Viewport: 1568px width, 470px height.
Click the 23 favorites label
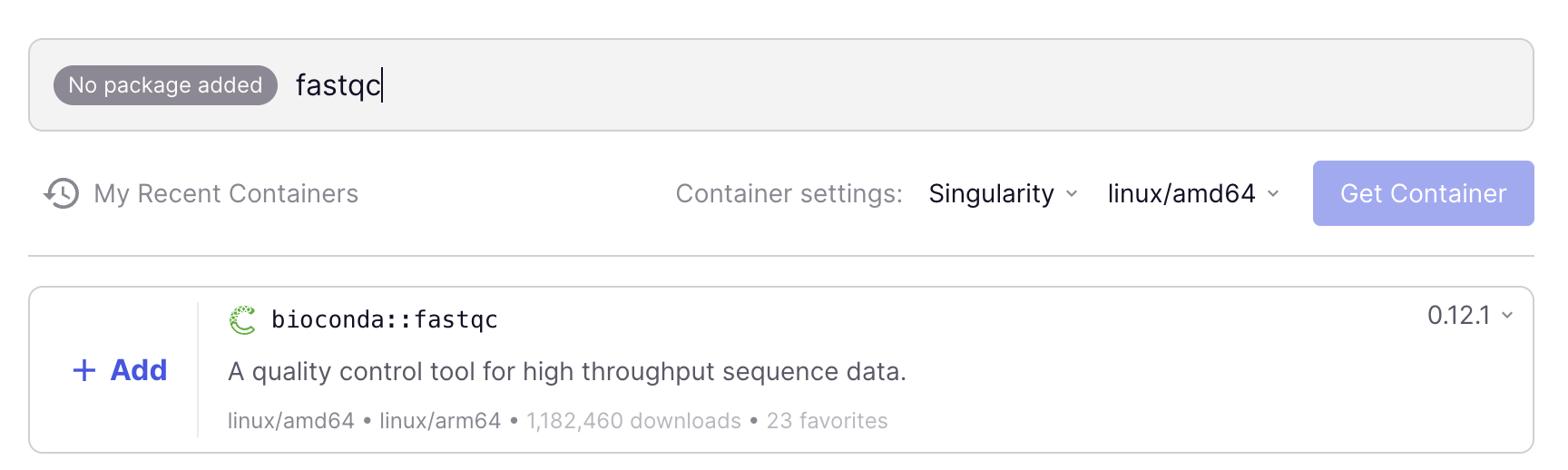tap(827, 421)
